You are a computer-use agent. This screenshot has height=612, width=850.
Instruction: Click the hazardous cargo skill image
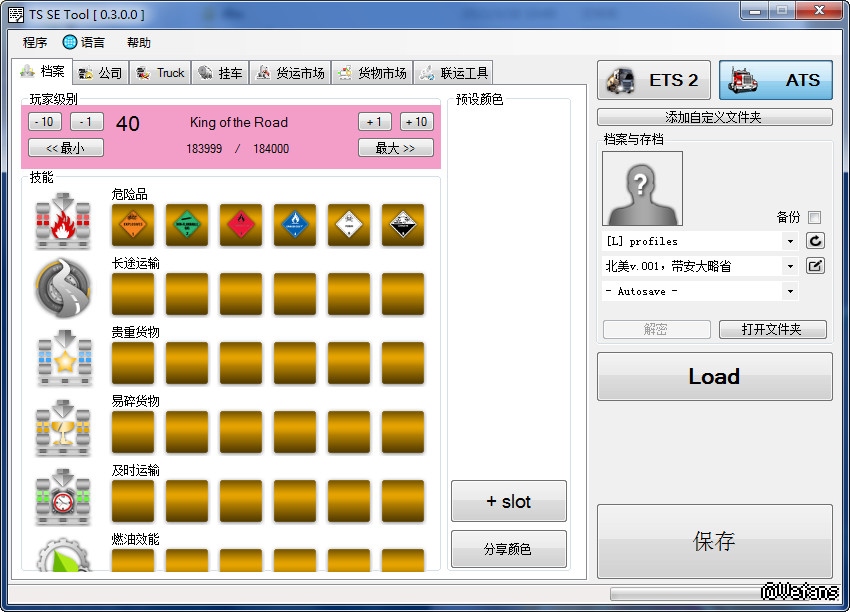pos(63,221)
